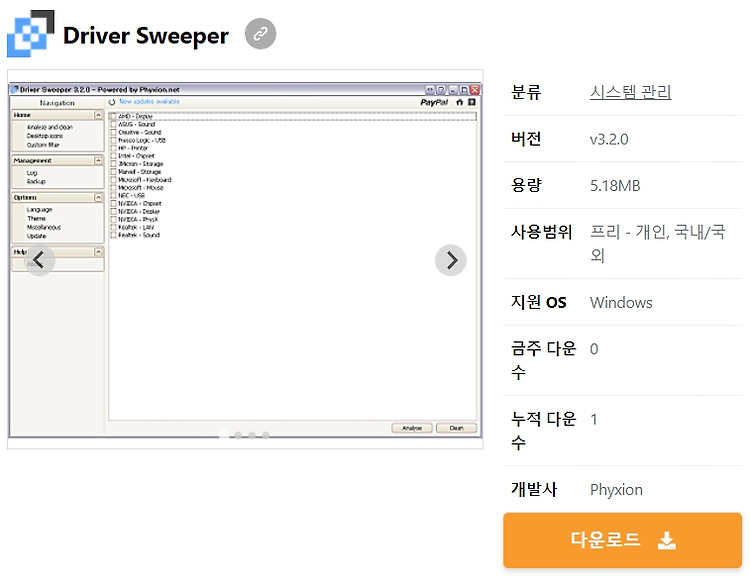The image size is (750, 582).
Task: Collapse the Options navigation section
Action: coord(98,197)
